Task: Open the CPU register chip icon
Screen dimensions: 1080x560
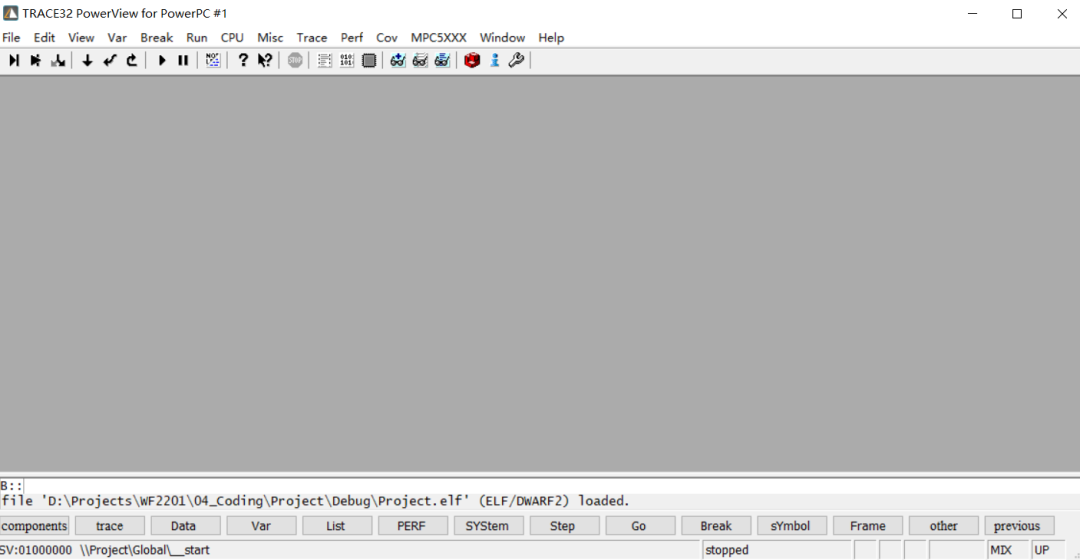Action: (369, 61)
